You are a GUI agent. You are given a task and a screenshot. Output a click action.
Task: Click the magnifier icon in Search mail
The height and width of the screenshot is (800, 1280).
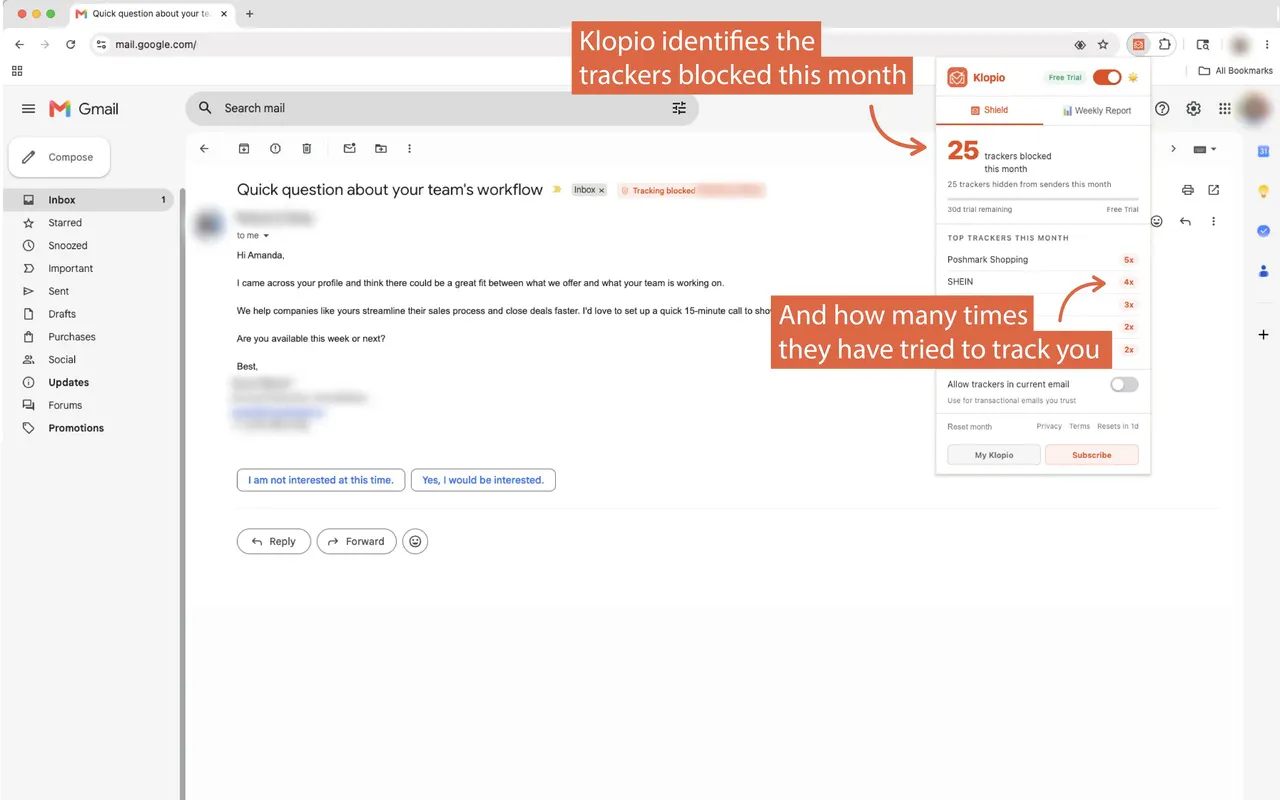pos(205,108)
